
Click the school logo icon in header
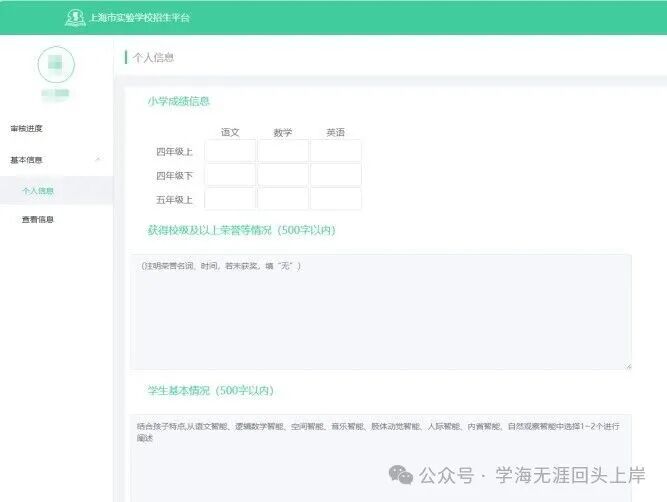coord(74,17)
